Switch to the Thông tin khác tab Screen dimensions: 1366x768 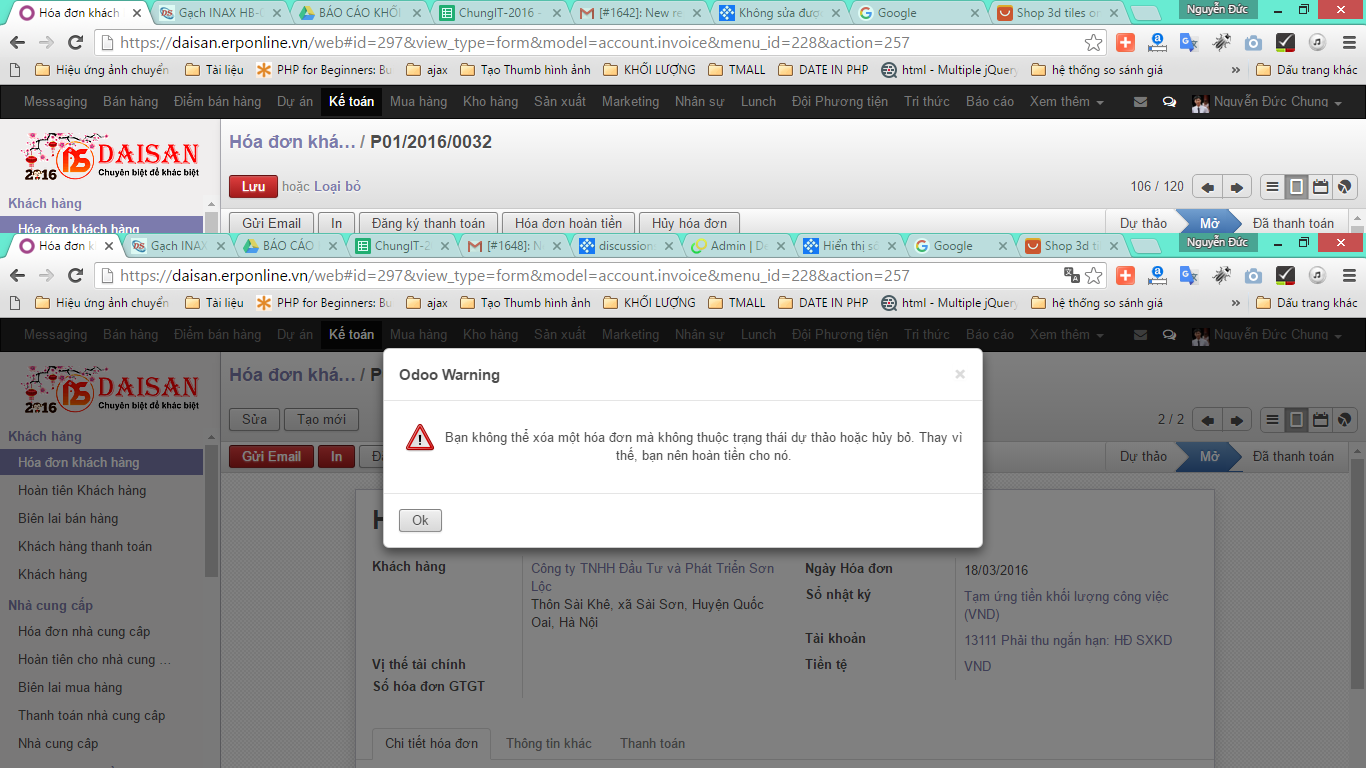coord(548,743)
